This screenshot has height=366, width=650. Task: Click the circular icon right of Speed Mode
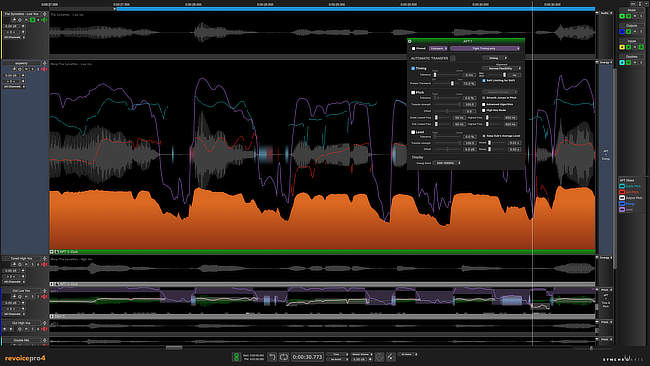[x=379, y=357]
